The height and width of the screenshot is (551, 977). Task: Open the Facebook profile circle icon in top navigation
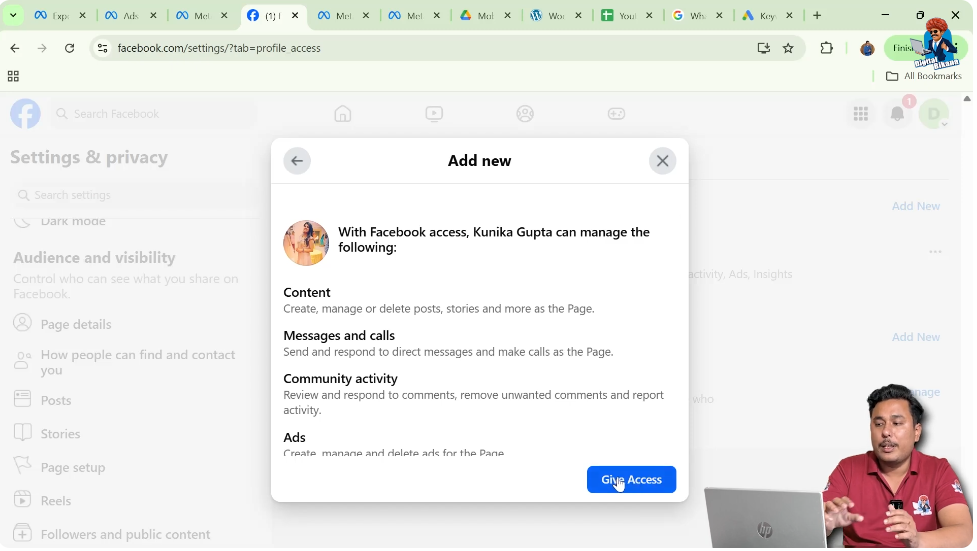click(527, 114)
